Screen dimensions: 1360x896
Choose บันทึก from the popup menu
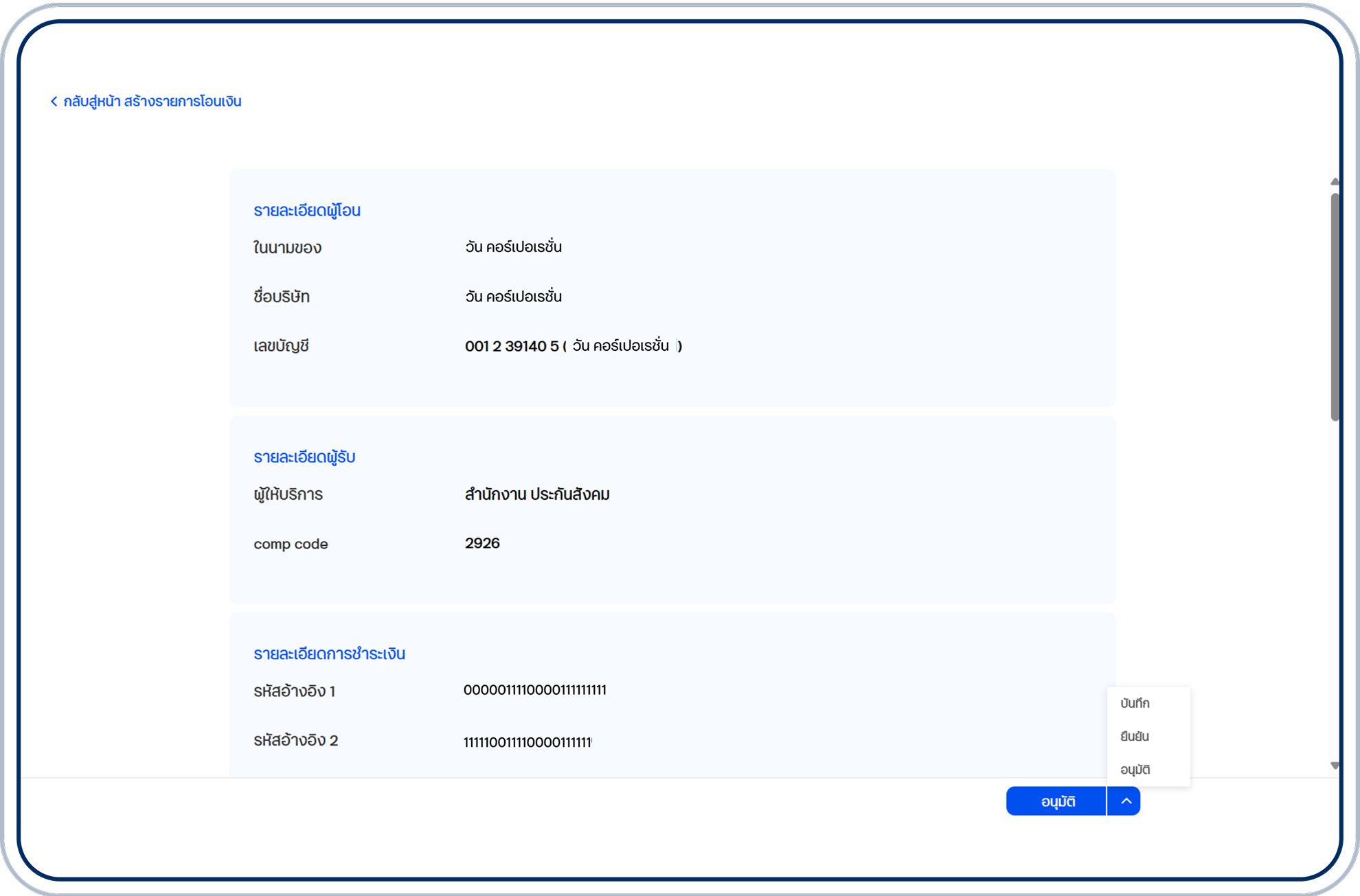click(x=1135, y=703)
